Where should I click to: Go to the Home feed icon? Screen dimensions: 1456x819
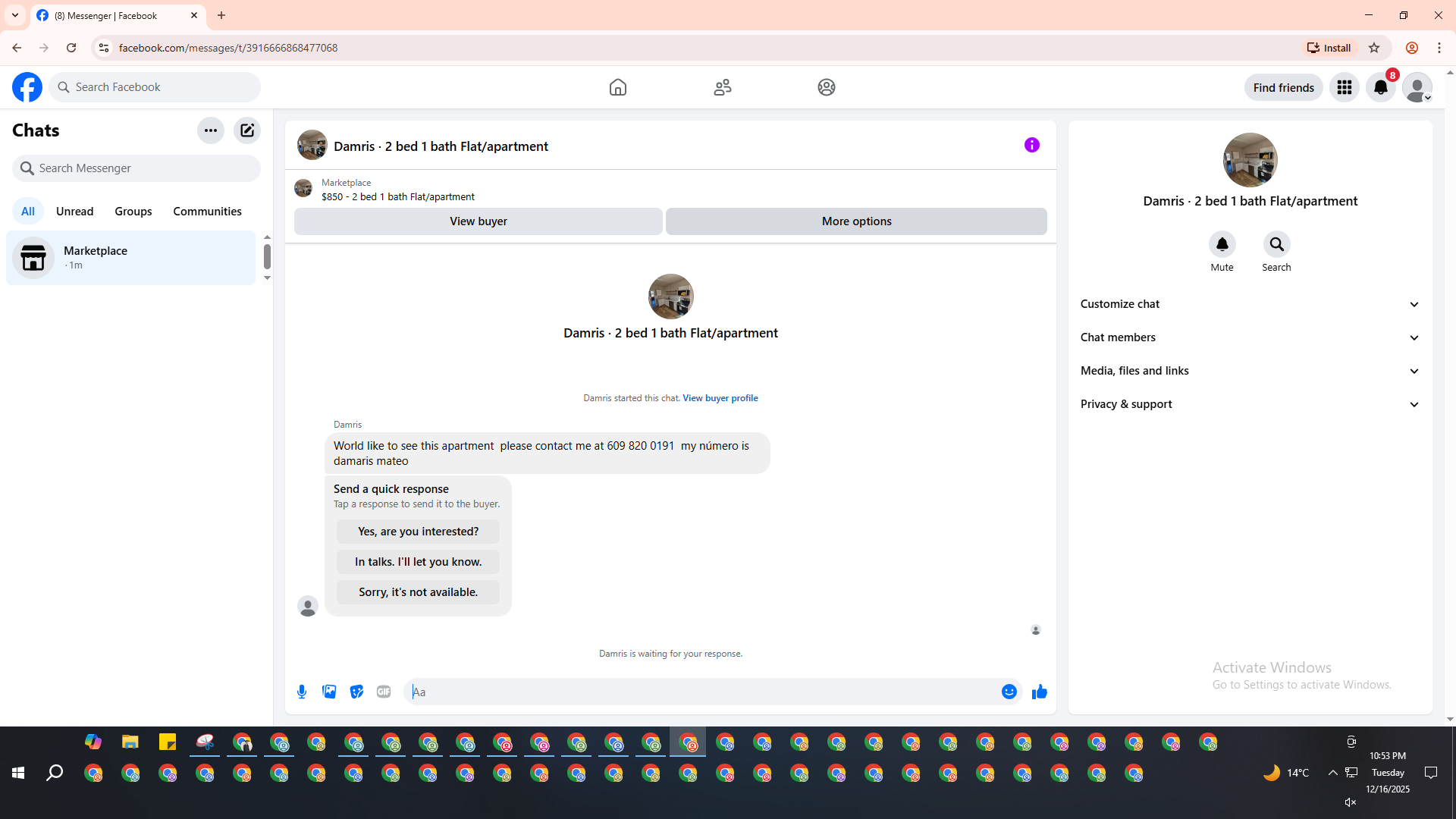pyautogui.click(x=618, y=87)
